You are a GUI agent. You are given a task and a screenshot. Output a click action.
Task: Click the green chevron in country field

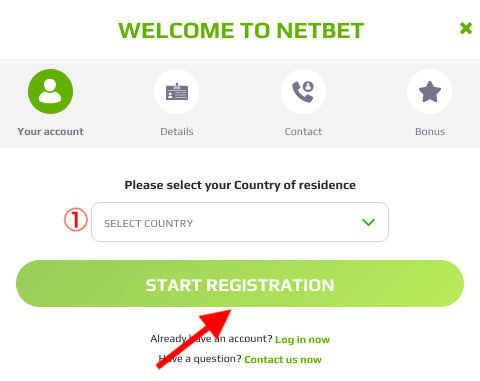pos(368,222)
